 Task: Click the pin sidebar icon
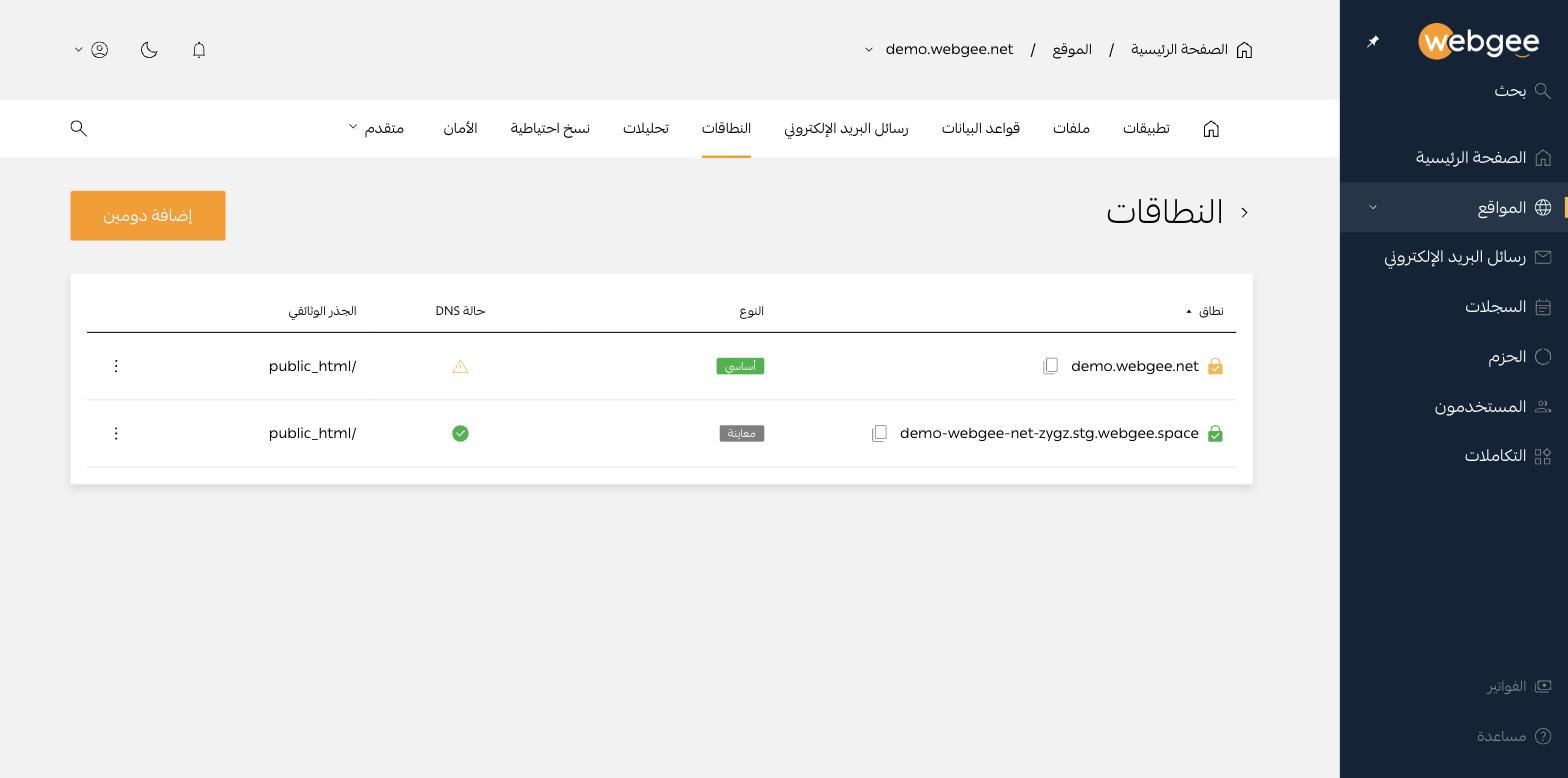pos(1373,41)
